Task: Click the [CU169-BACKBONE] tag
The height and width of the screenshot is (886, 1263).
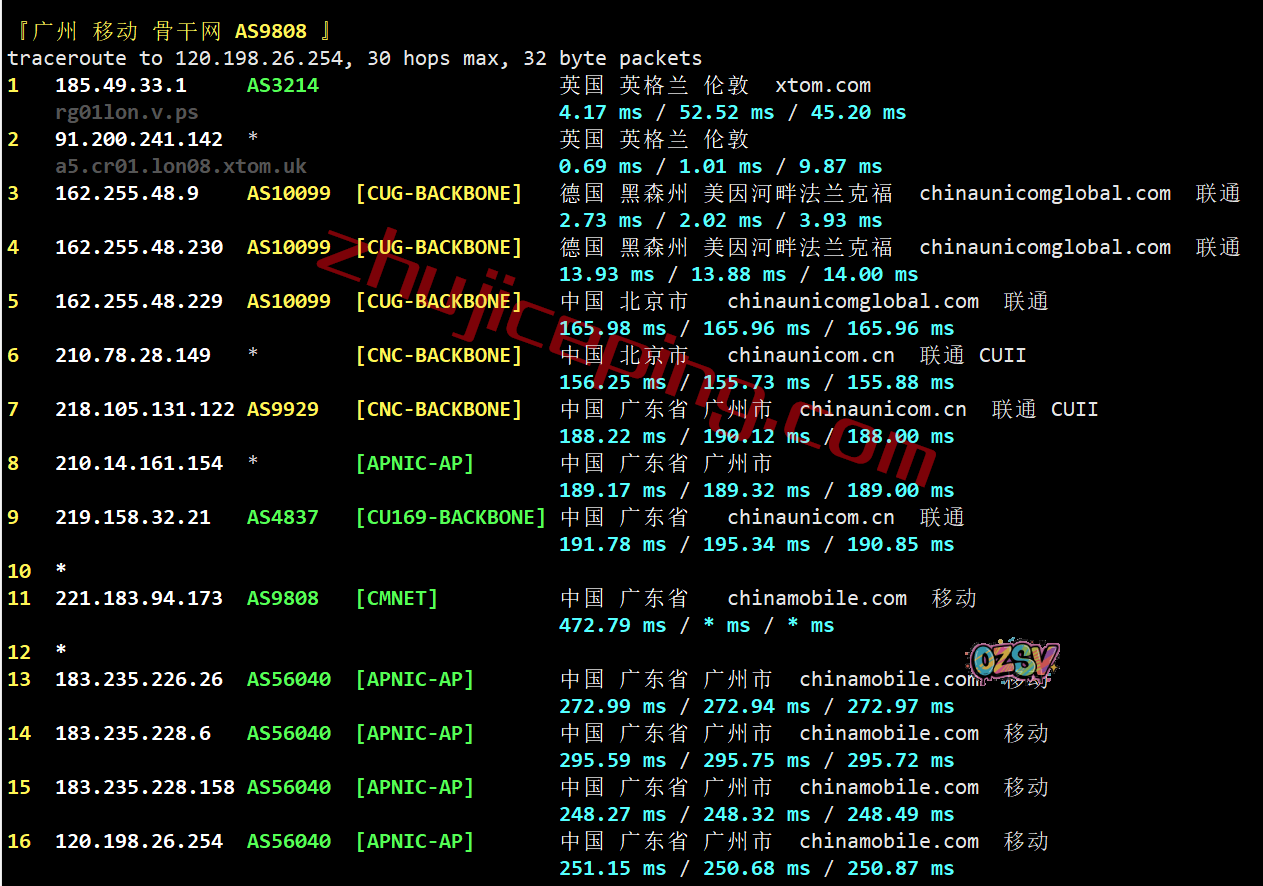Action: point(450,518)
